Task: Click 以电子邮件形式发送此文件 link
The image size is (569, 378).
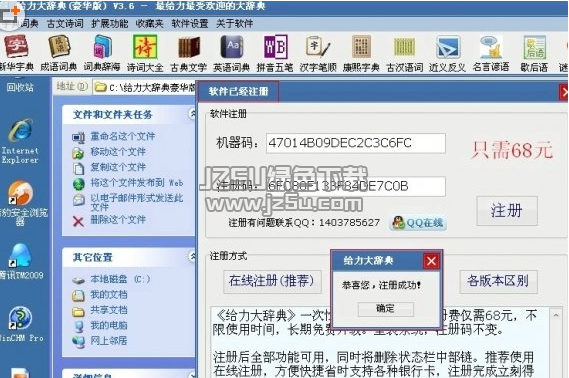Action: [136, 202]
